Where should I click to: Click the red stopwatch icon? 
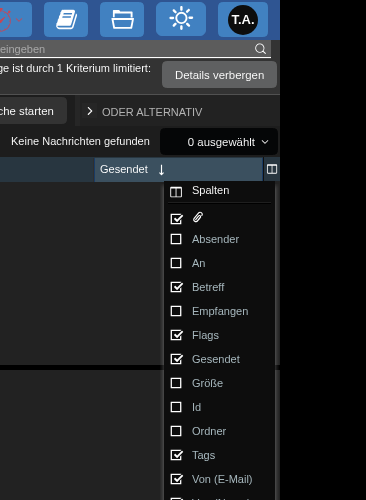(x=5, y=20)
